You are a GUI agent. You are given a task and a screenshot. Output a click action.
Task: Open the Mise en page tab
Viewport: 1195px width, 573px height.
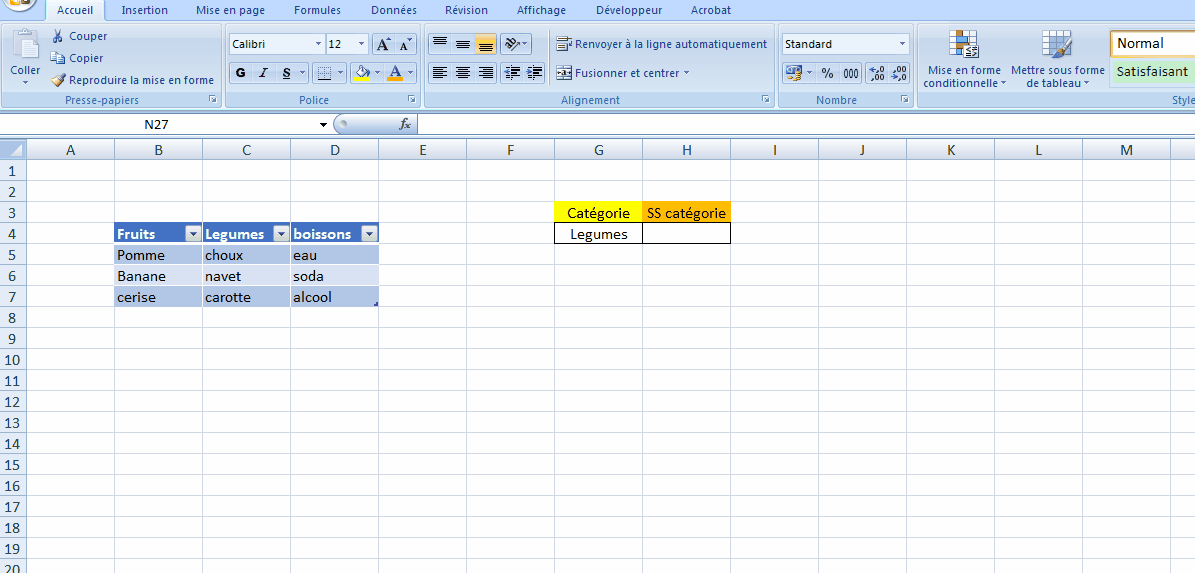pos(230,10)
